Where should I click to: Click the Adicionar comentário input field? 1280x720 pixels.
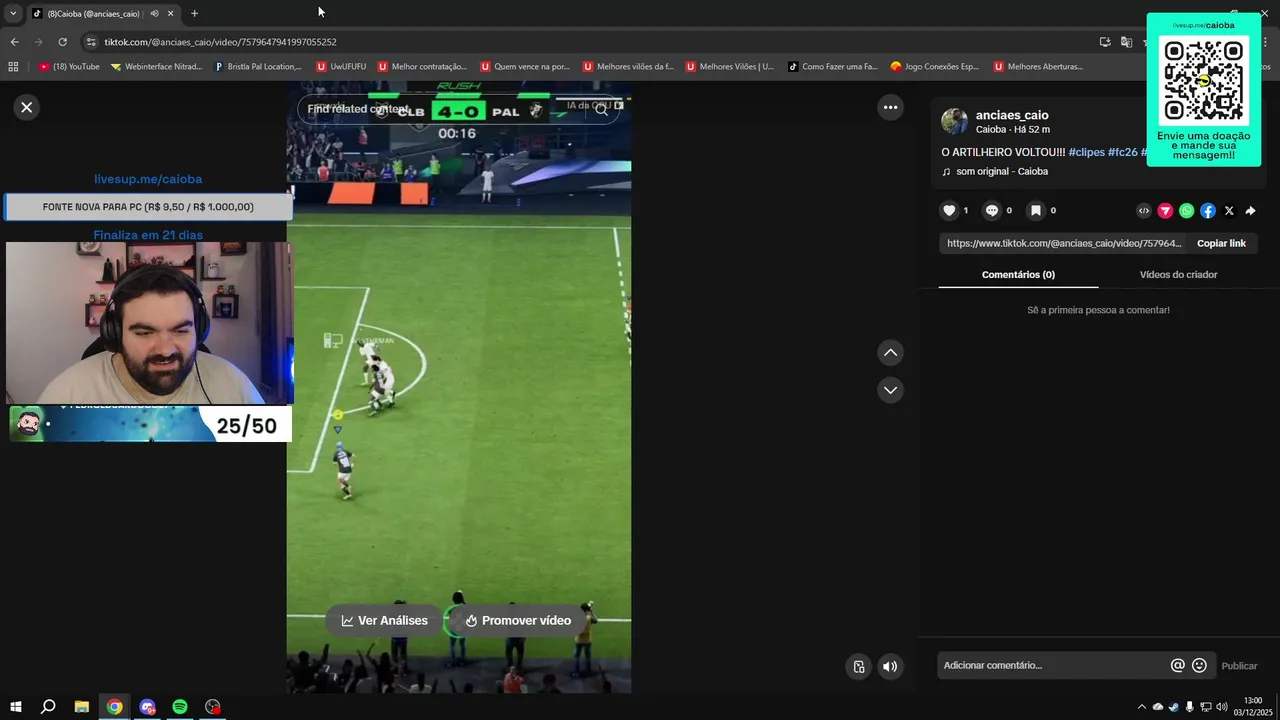tap(1052, 665)
